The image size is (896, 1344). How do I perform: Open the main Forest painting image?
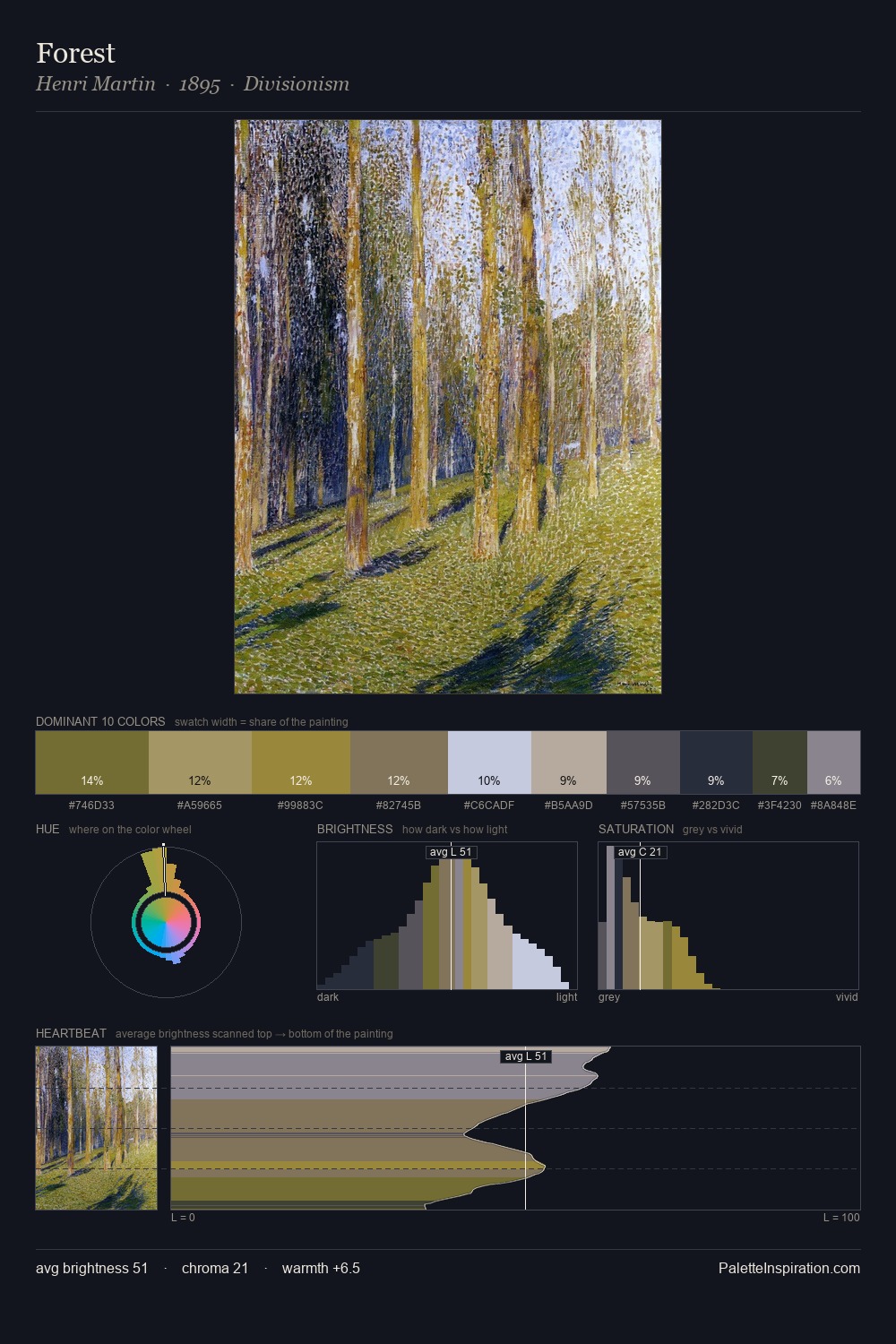(448, 407)
